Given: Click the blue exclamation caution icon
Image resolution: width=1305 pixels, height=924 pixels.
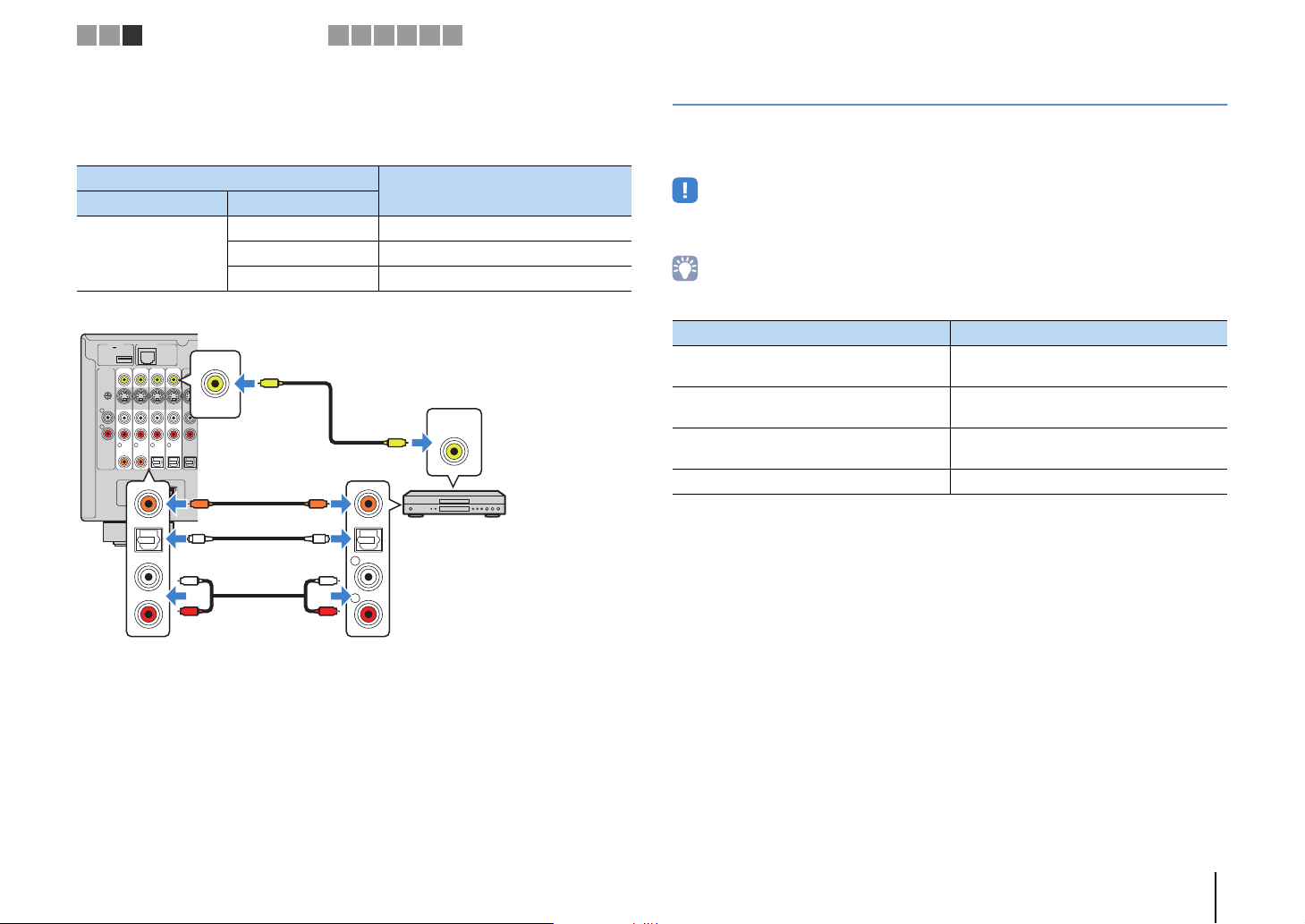Looking at the screenshot, I should click(x=684, y=191).
